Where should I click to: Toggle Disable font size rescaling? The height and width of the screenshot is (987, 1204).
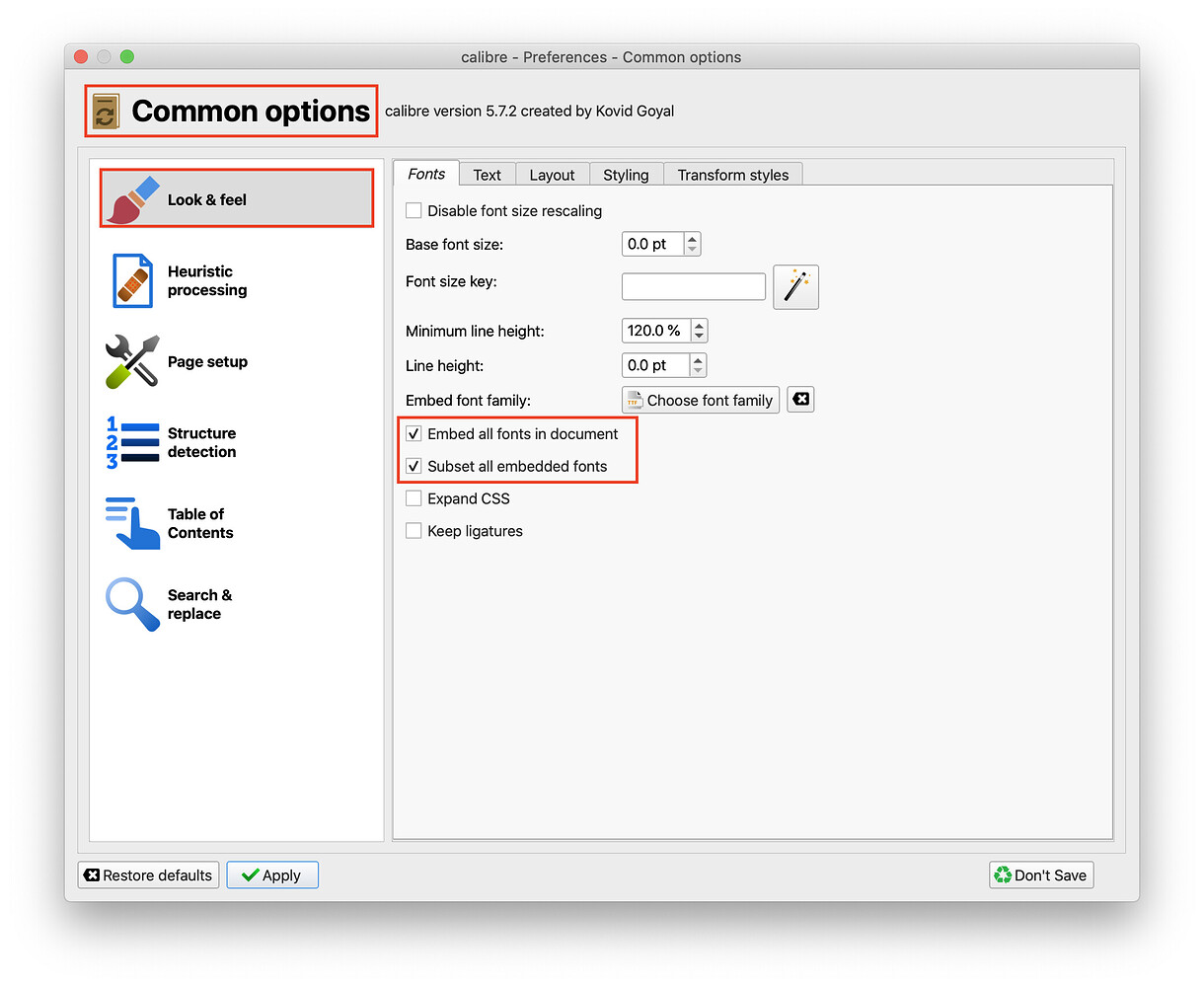[x=414, y=210]
